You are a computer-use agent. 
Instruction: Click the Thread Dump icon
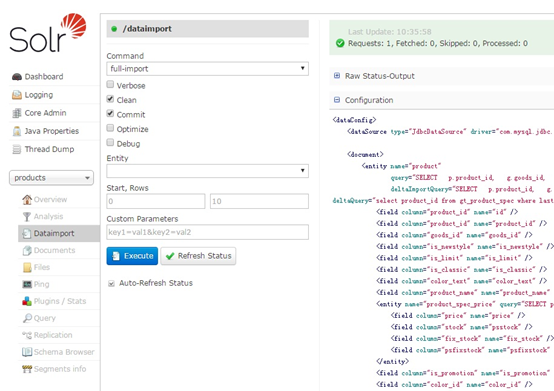(x=17, y=149)
